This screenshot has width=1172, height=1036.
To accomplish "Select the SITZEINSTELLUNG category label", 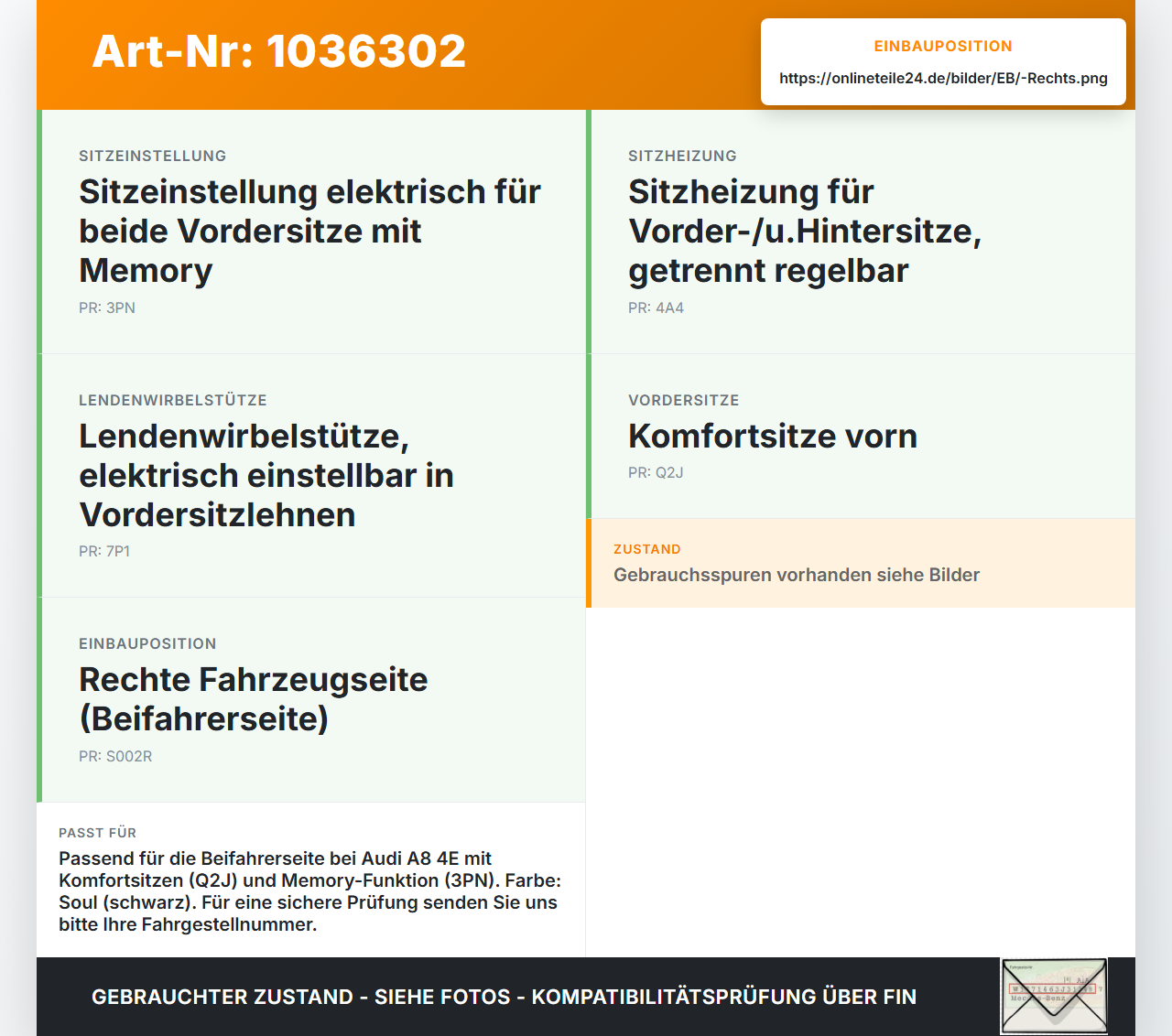I will coord(153,156).
